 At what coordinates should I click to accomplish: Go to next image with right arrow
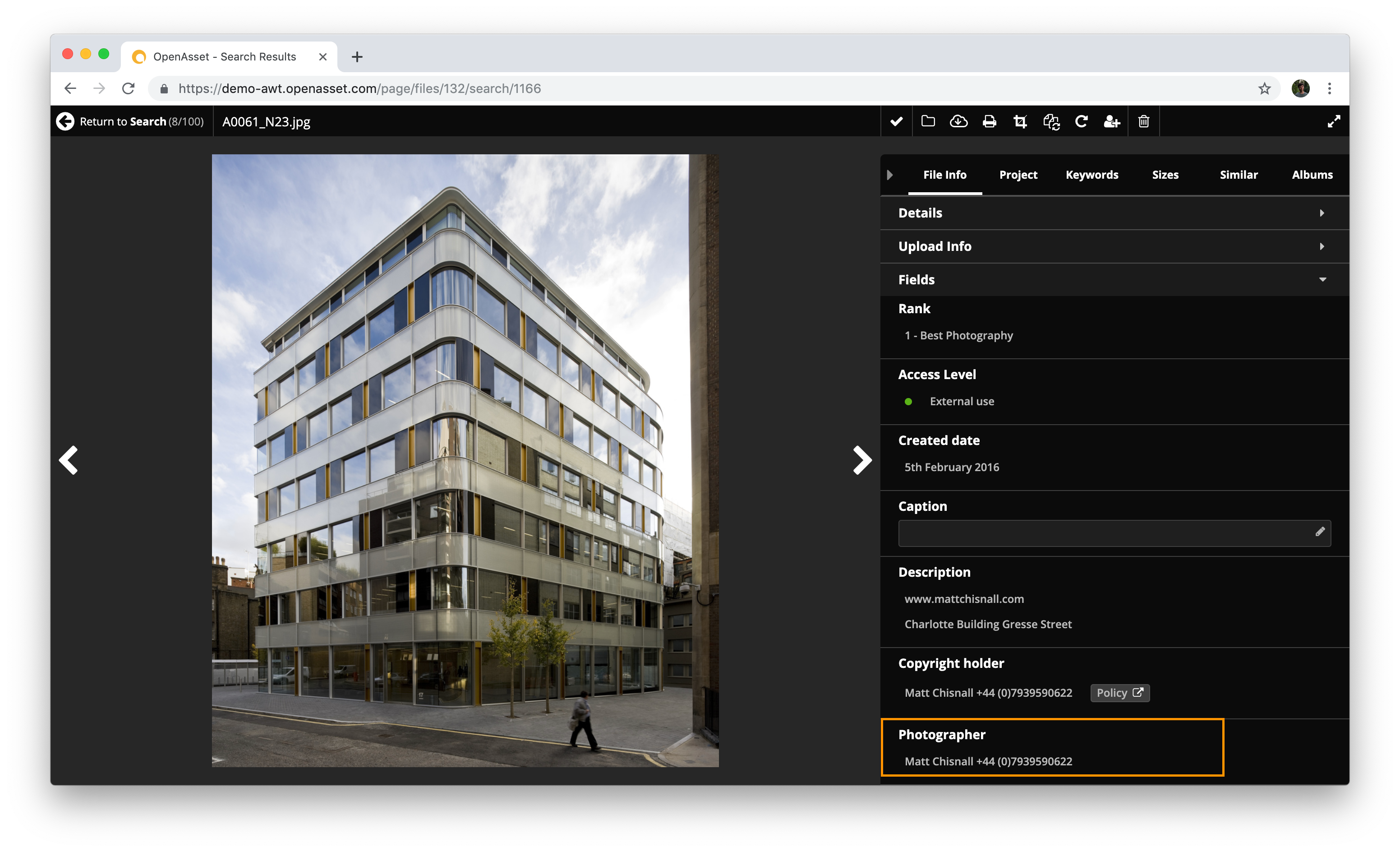click(x=861, y=460)
